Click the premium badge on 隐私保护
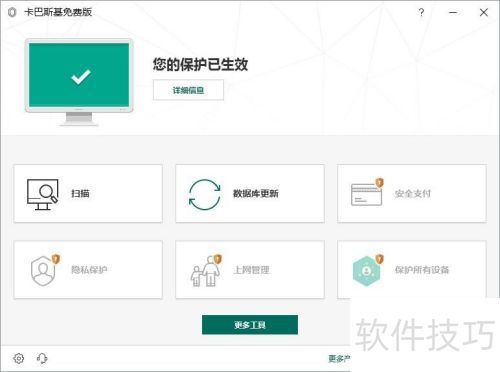Image resolution: width=500 pixels, height=372 pixels. [x=56, y=259]
